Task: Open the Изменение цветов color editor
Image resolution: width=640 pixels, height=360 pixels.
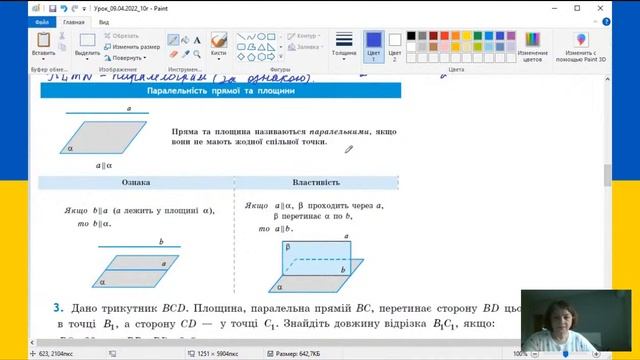Action: tap(532, 47)
